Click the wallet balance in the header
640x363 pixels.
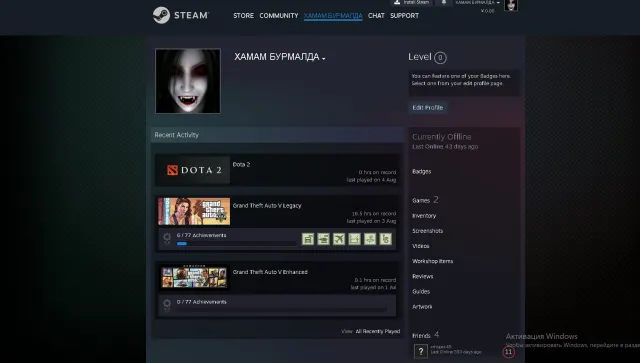point(487,11)
